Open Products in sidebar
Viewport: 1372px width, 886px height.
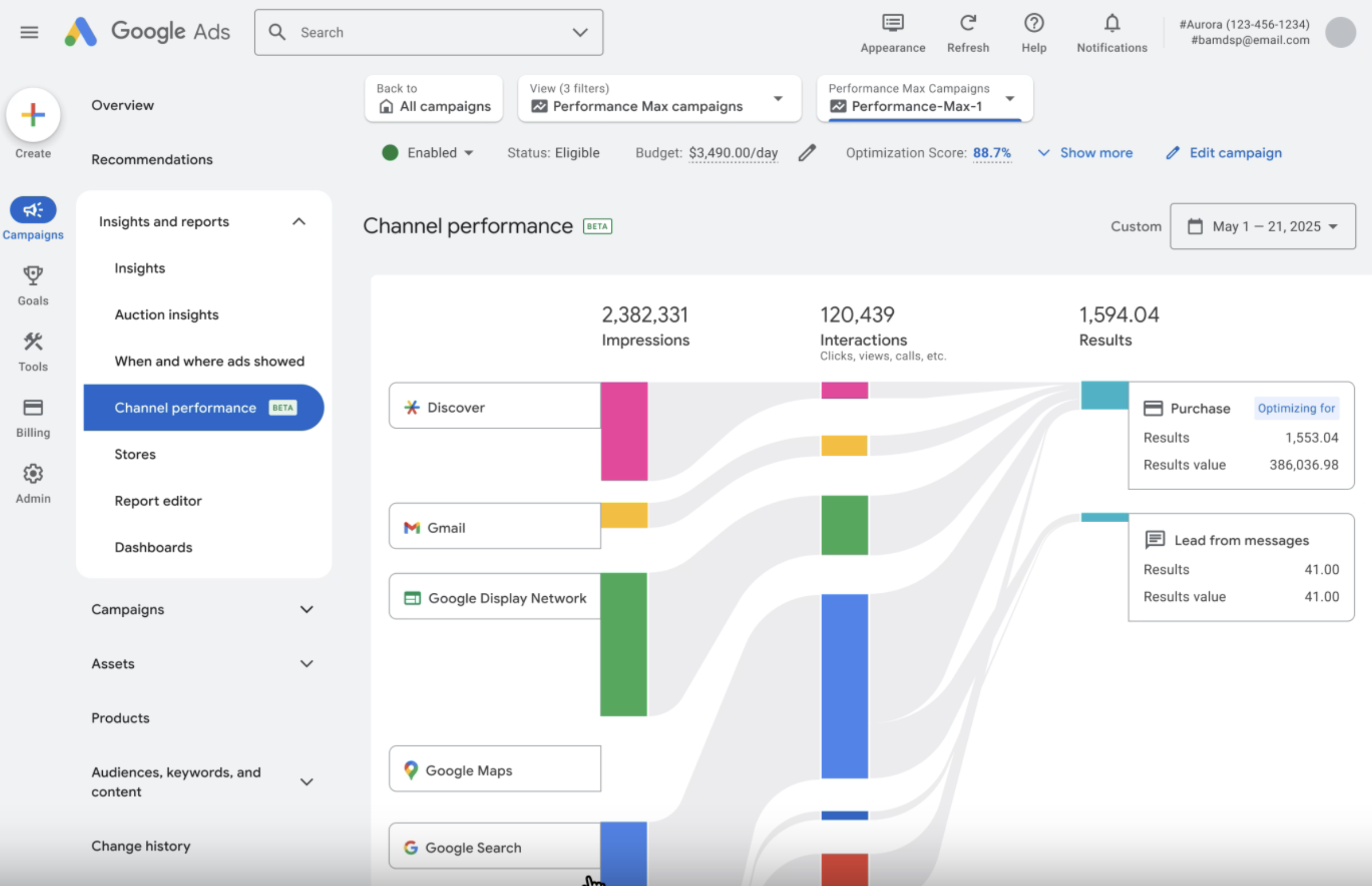[121, 718]
